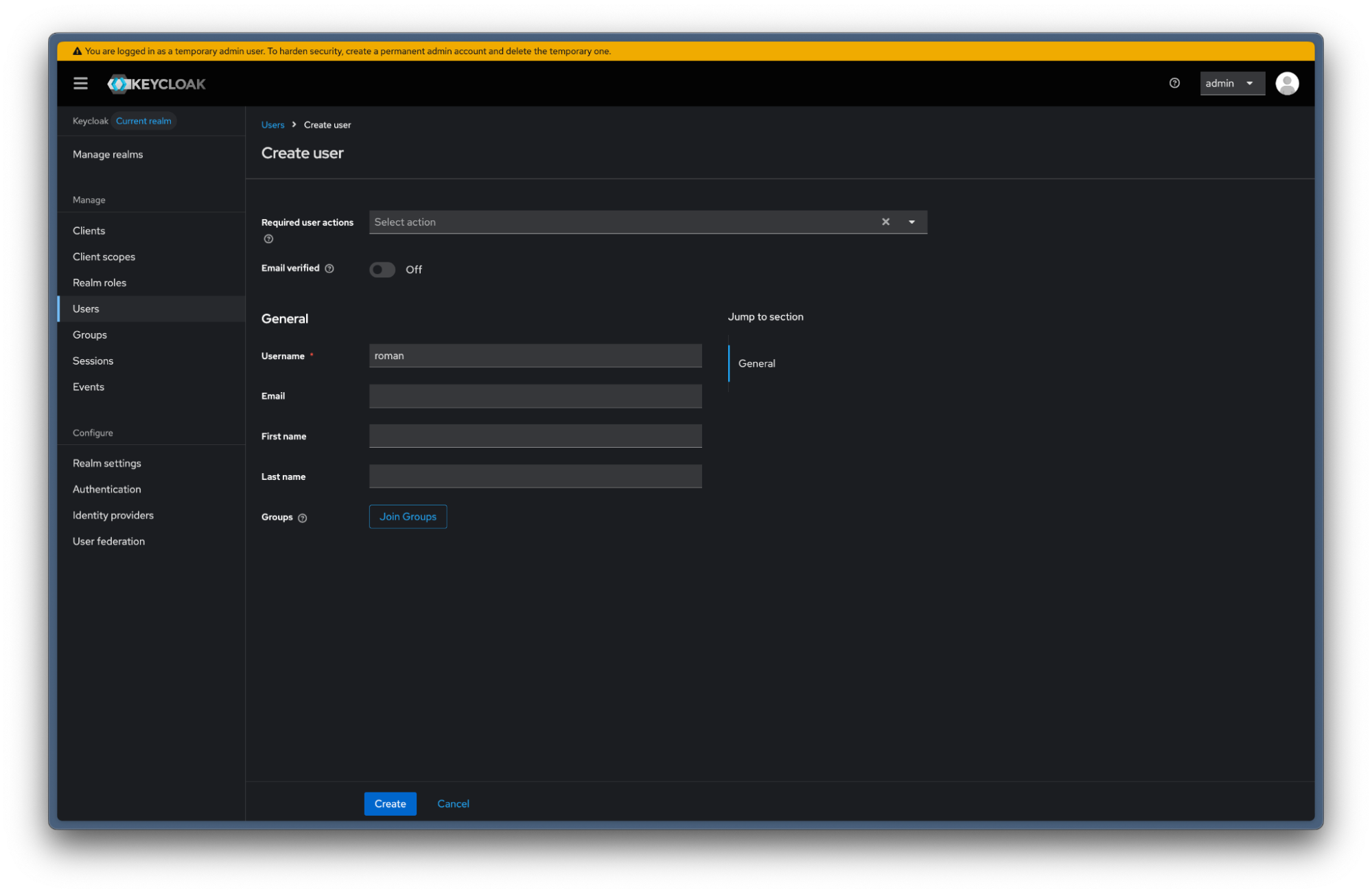The image size is (1372, 894).
Task: Click the warning icon in the yellow banner
Action: coord(77,51)
